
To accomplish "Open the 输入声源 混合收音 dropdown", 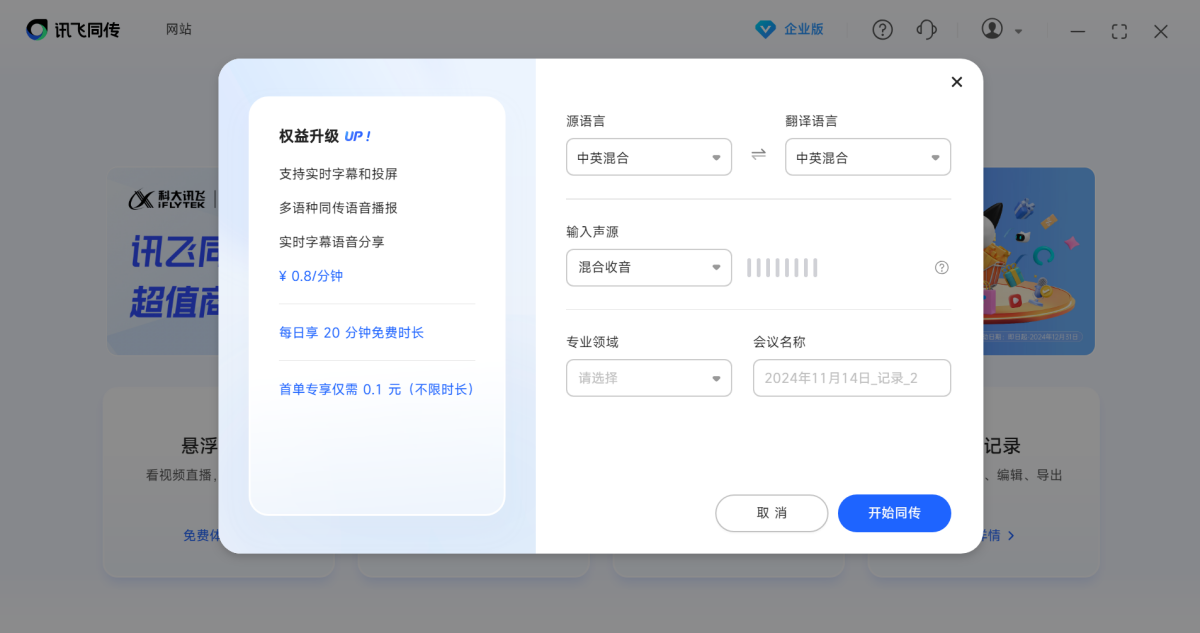I will tap(648, 267).
